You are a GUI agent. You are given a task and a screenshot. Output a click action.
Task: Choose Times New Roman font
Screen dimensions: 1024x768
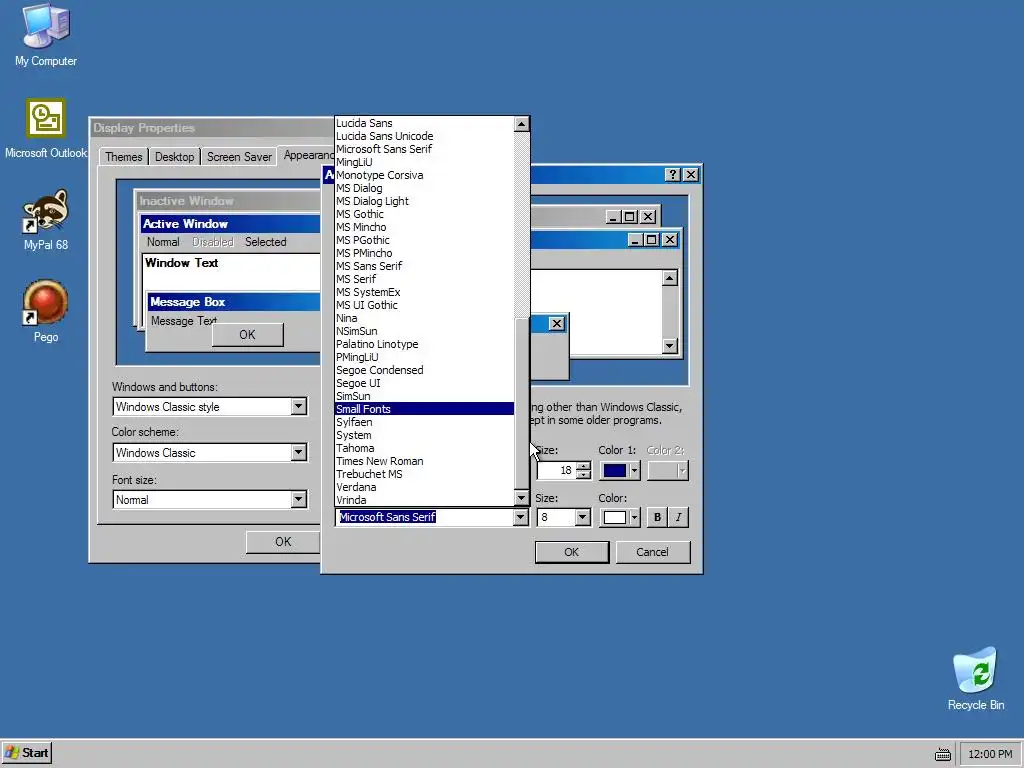click(424, 461)
